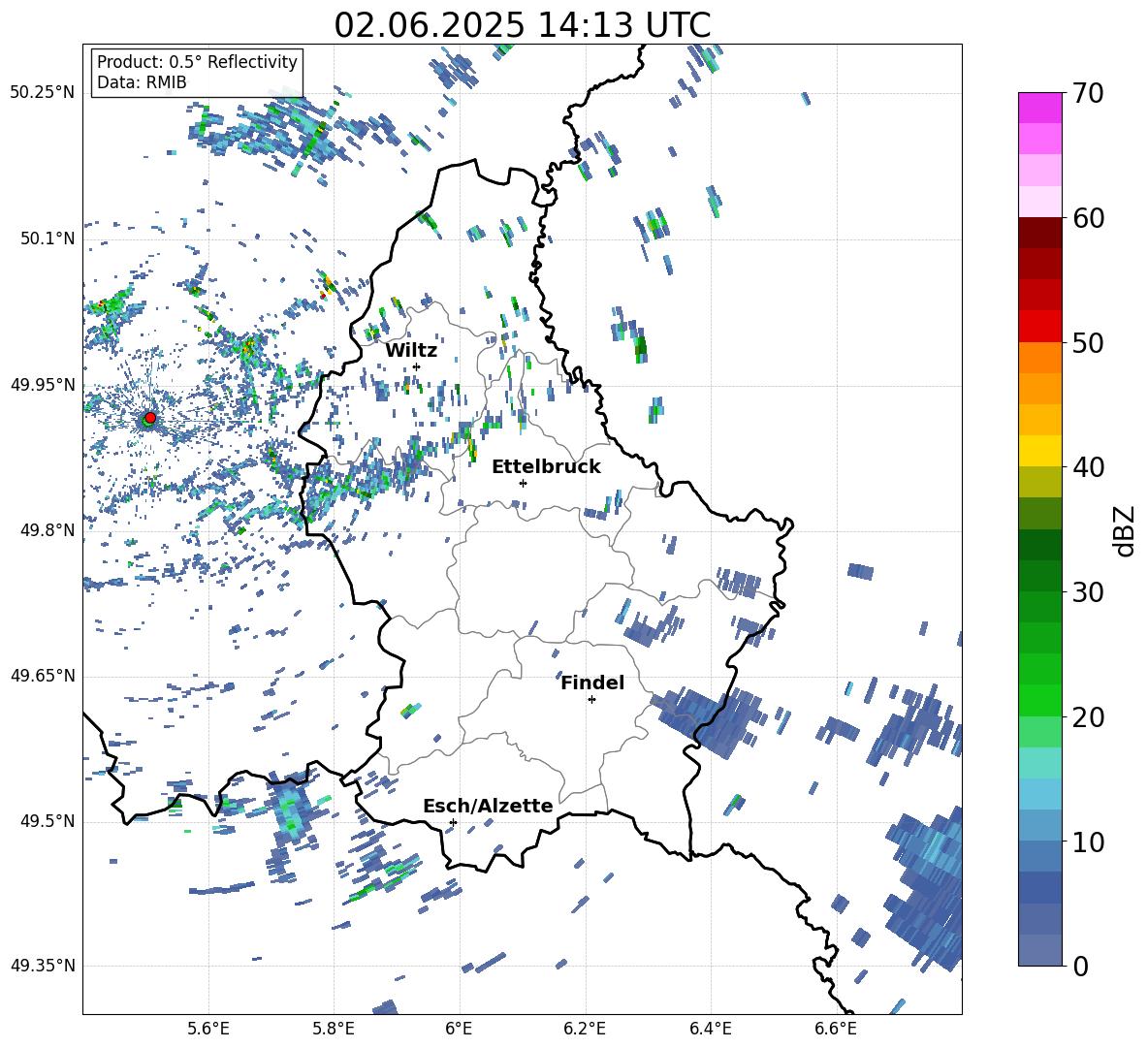Click the 5.6°E longitude label

coord(208,1029)
